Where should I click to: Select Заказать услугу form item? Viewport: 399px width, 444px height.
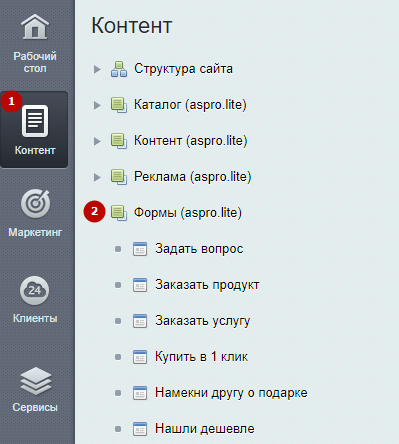tap(203, 321)
